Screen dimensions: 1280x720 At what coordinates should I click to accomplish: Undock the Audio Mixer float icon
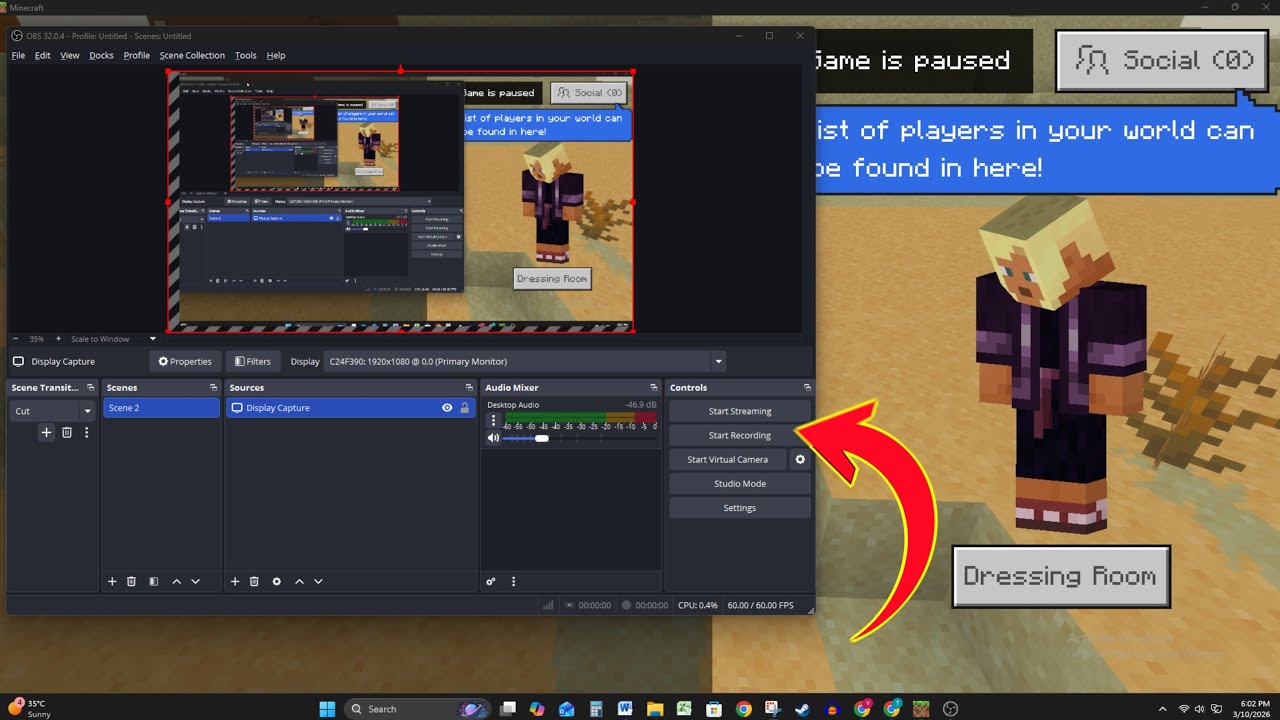(x=654, y=388)
